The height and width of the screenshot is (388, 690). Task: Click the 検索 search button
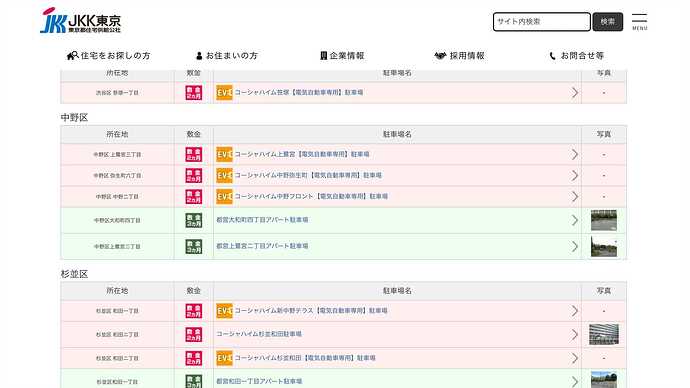[x=608, y=22]
